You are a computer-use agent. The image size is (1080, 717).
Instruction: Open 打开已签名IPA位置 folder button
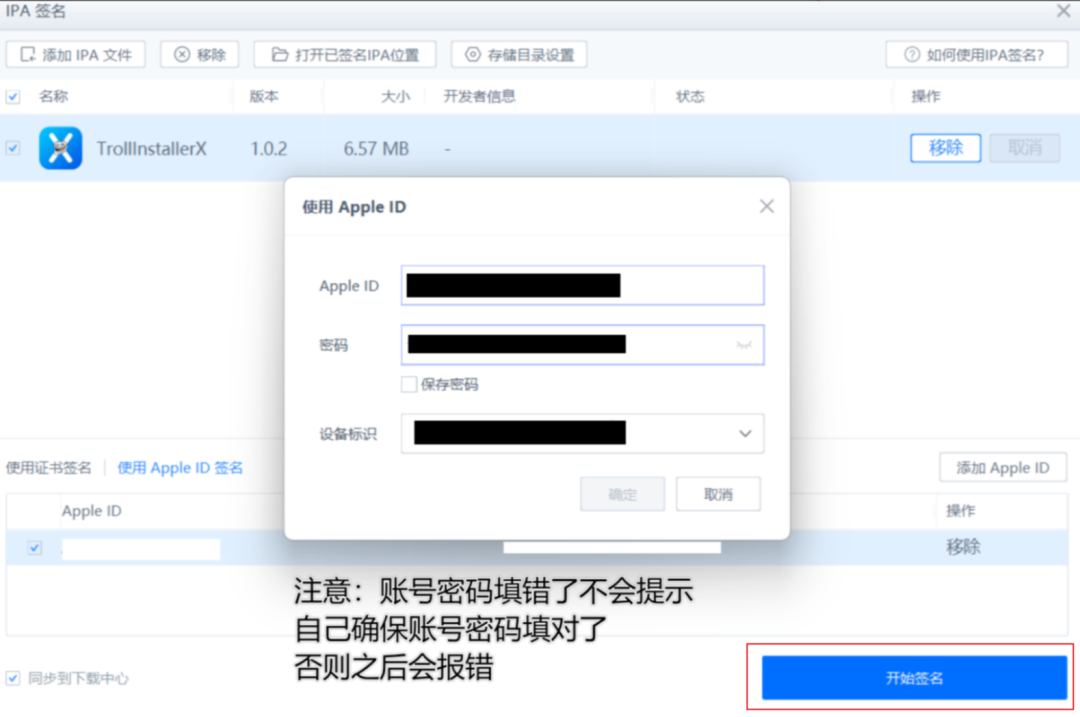345,54
